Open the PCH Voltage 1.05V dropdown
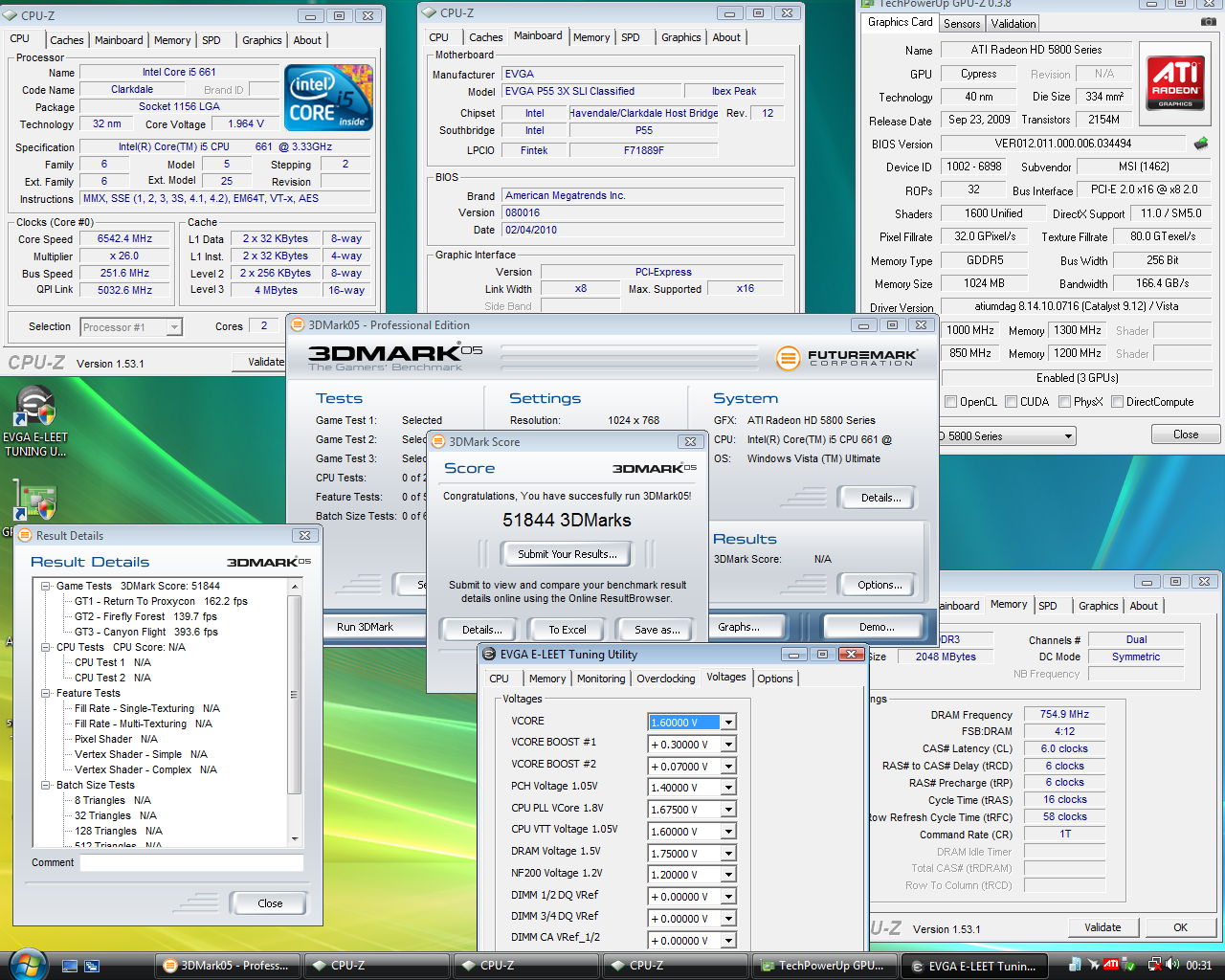 pyautogui.click(x=728, y=788)
